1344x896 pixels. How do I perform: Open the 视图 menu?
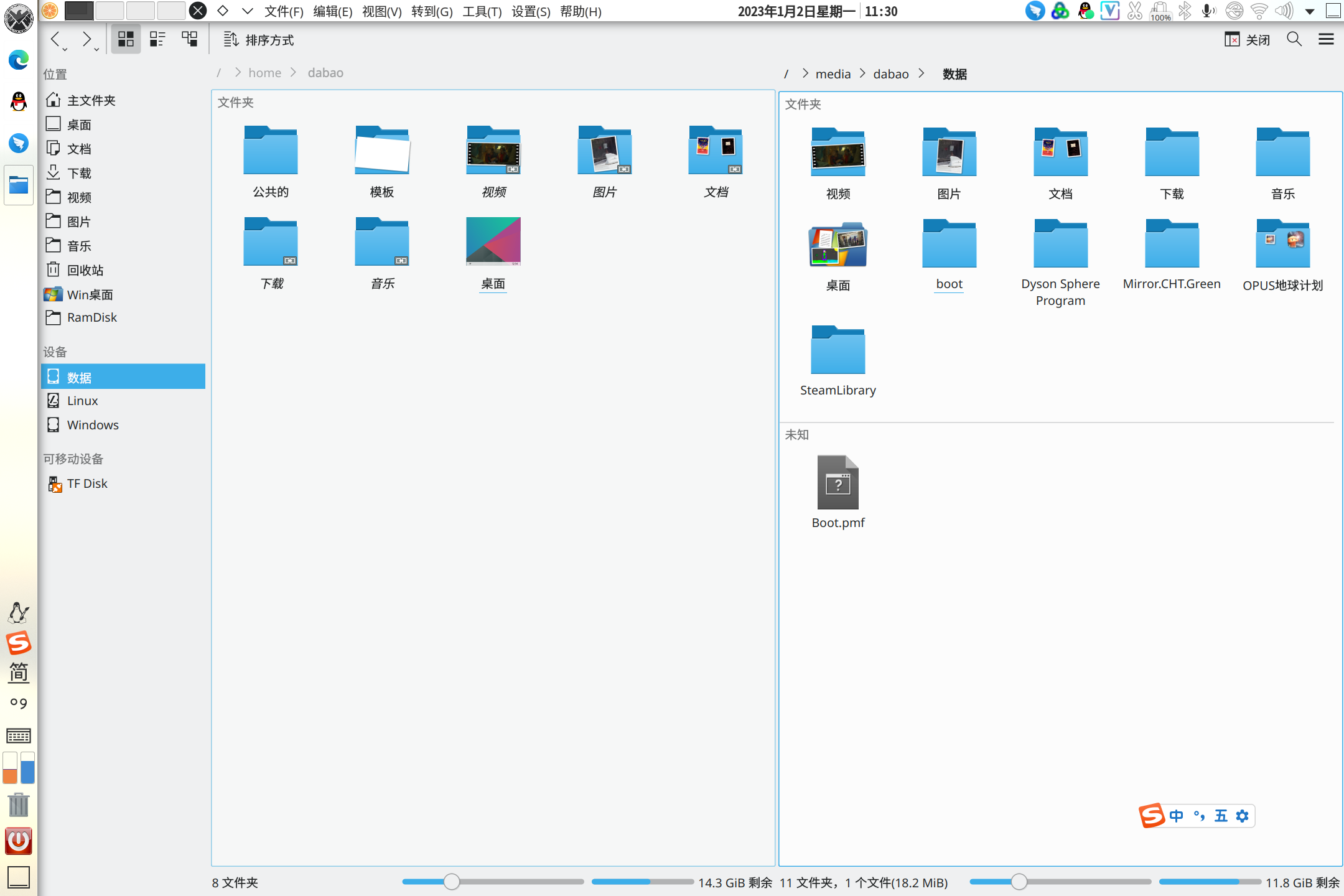pos(382,11)
